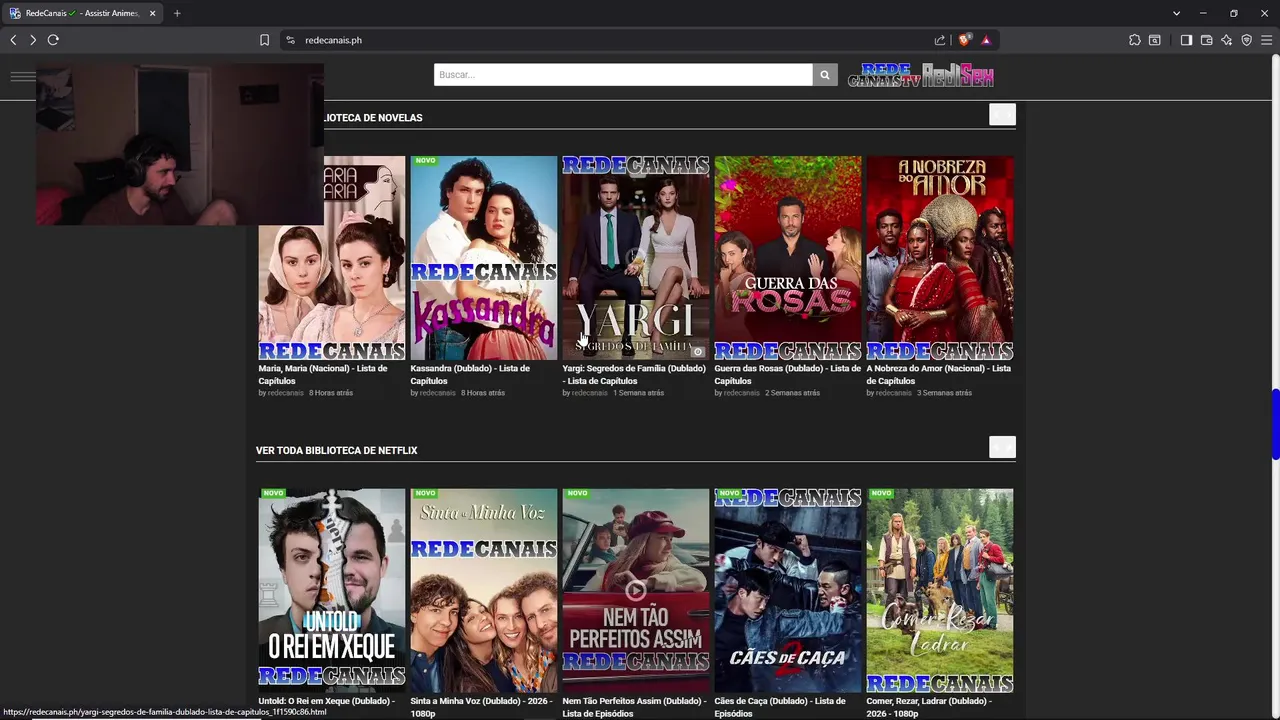Close the RedeCanais tab
Image resolution: width=1280 pixels, height=720 pixels.
tap(153, 13)
